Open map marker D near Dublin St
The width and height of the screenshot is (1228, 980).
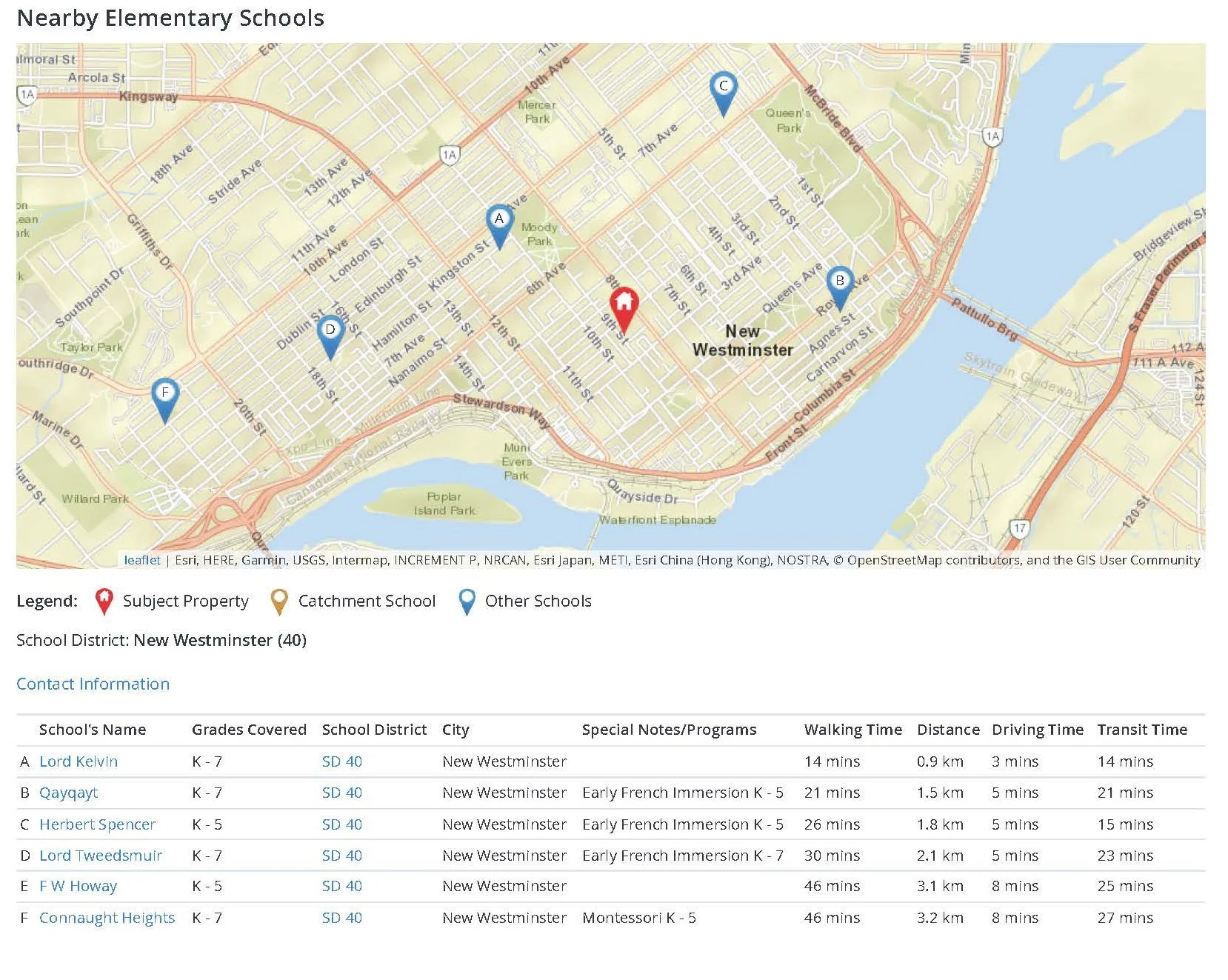(330, 337)
